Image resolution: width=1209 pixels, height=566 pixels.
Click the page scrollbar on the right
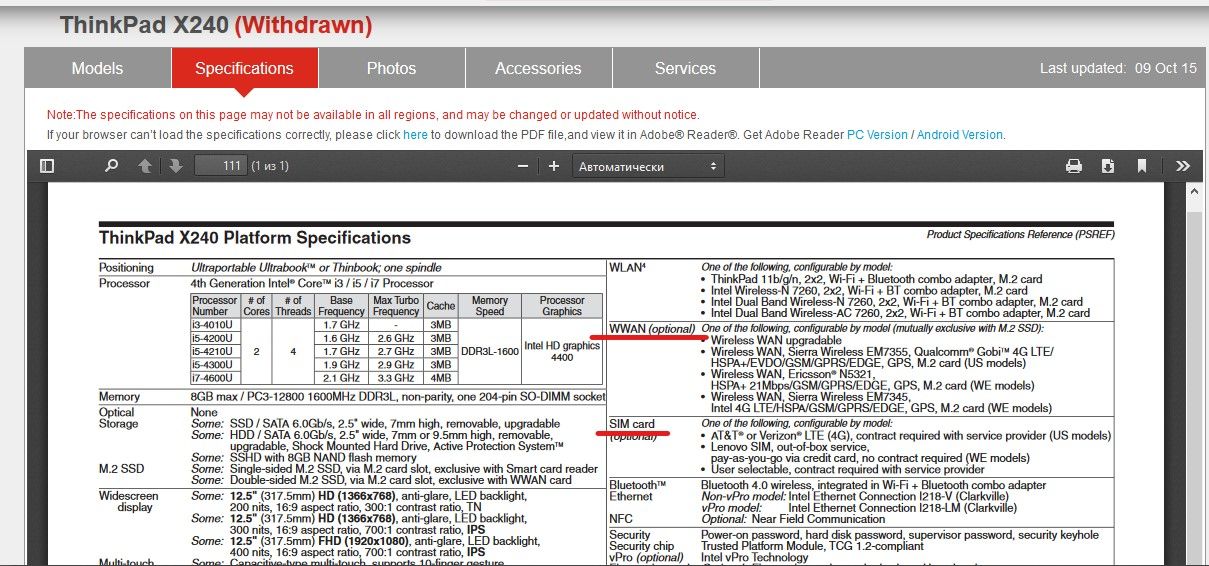click(1193, 375)
